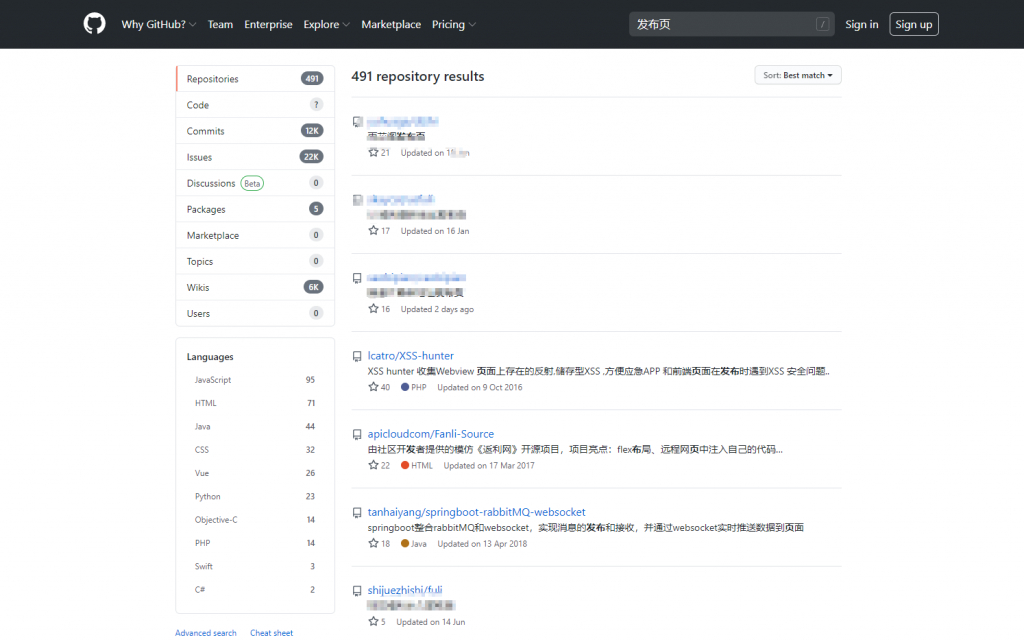Click the brown Java language dot
Screen dimensions: 1024x642
coord(405,543)
